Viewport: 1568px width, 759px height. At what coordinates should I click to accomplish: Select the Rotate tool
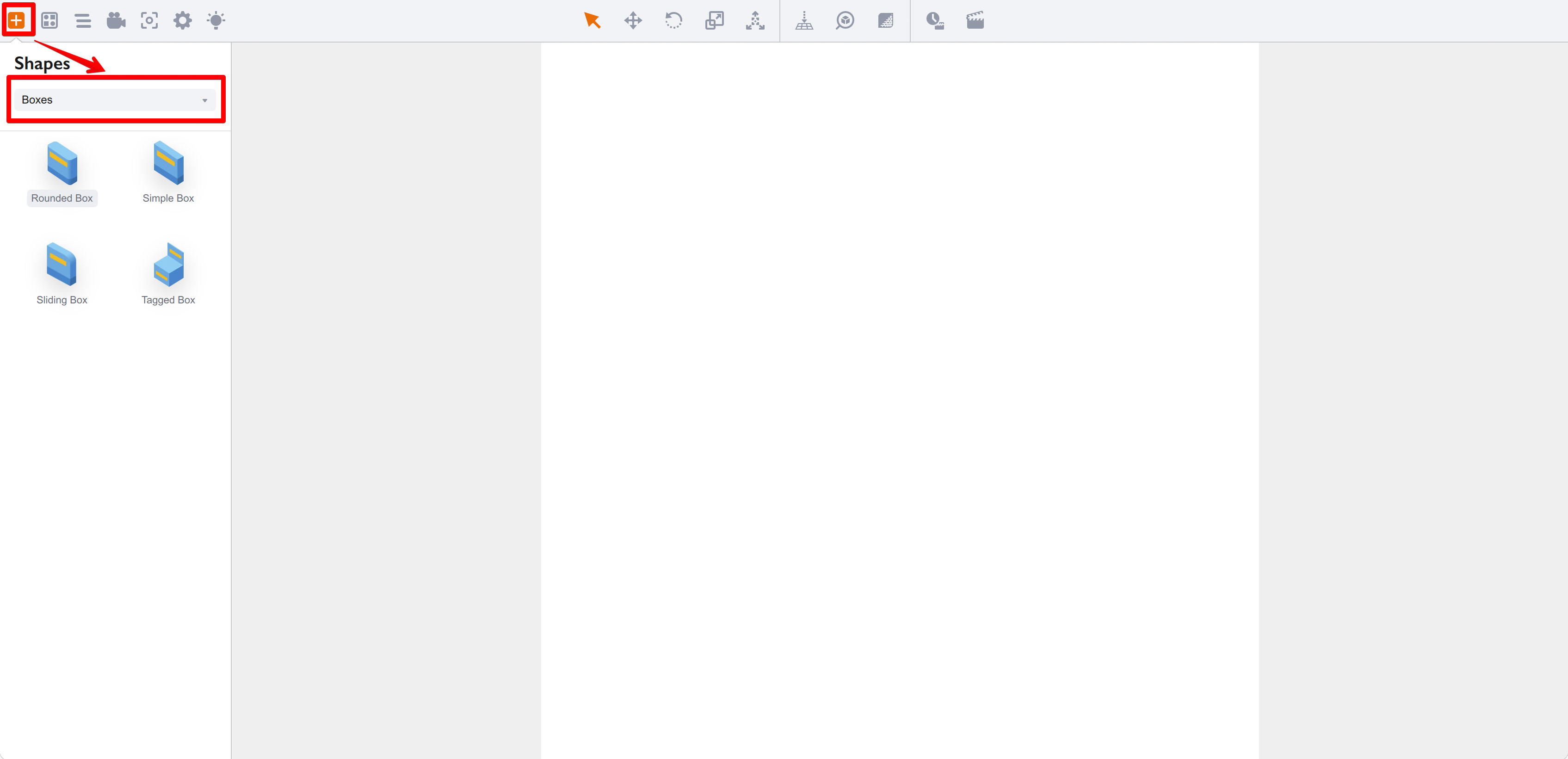673,21
